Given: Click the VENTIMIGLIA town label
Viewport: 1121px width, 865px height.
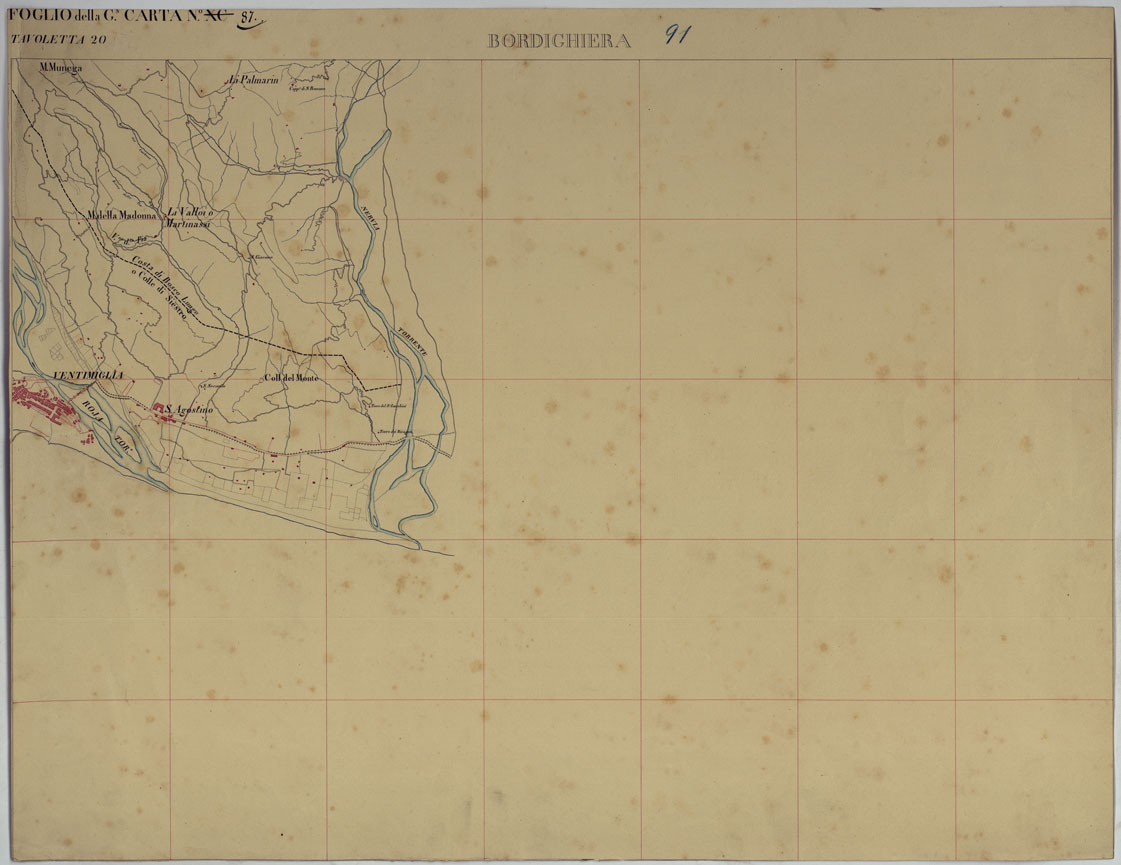Looking at the screenshot, I should click(88, 374).
